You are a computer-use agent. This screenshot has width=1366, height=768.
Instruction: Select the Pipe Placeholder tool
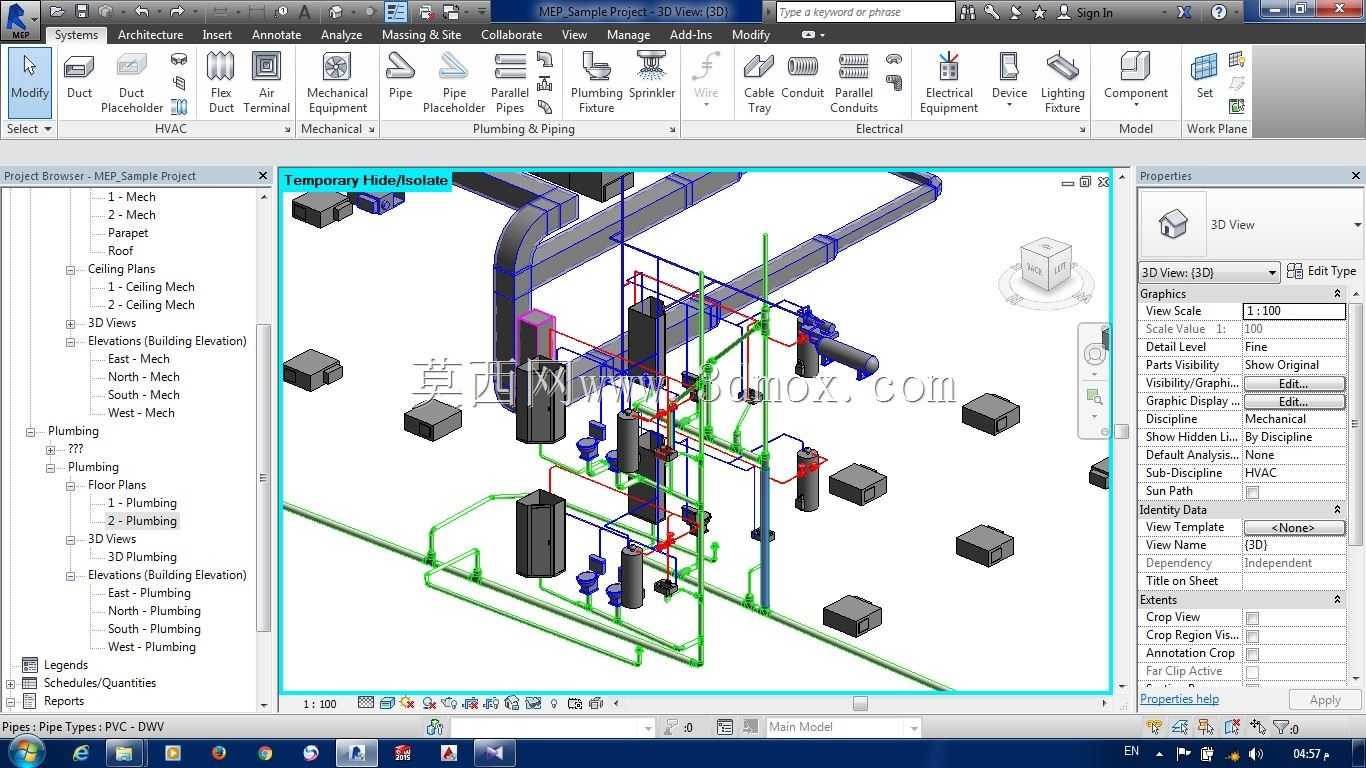(454, 82)
